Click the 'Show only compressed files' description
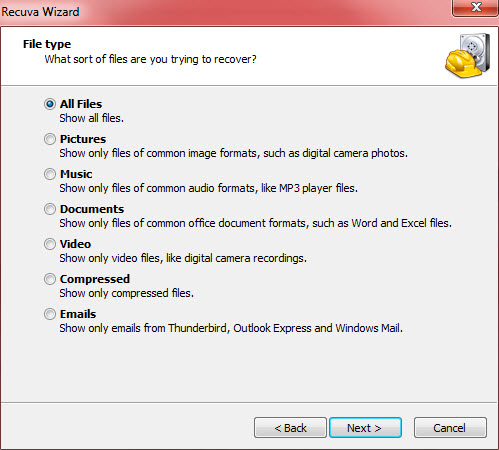 click(127, 293)
